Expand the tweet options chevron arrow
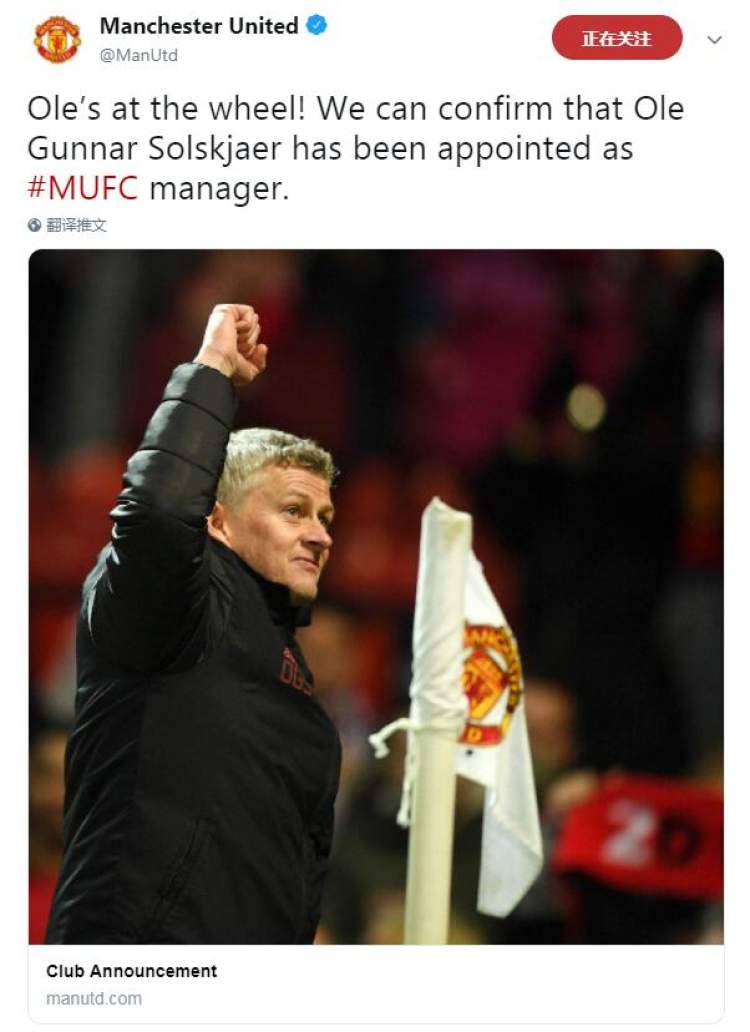The height and width of the screenshot is (1032, 750). tap(714, 39)
